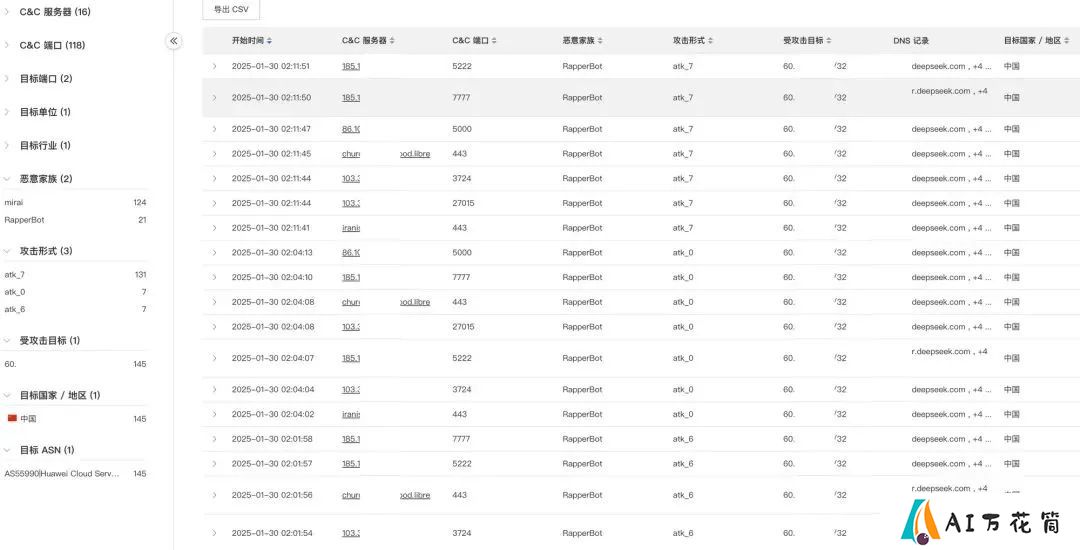
Task: Expand the C&C 服务器 (16) filter
Action: coord(7,12)
